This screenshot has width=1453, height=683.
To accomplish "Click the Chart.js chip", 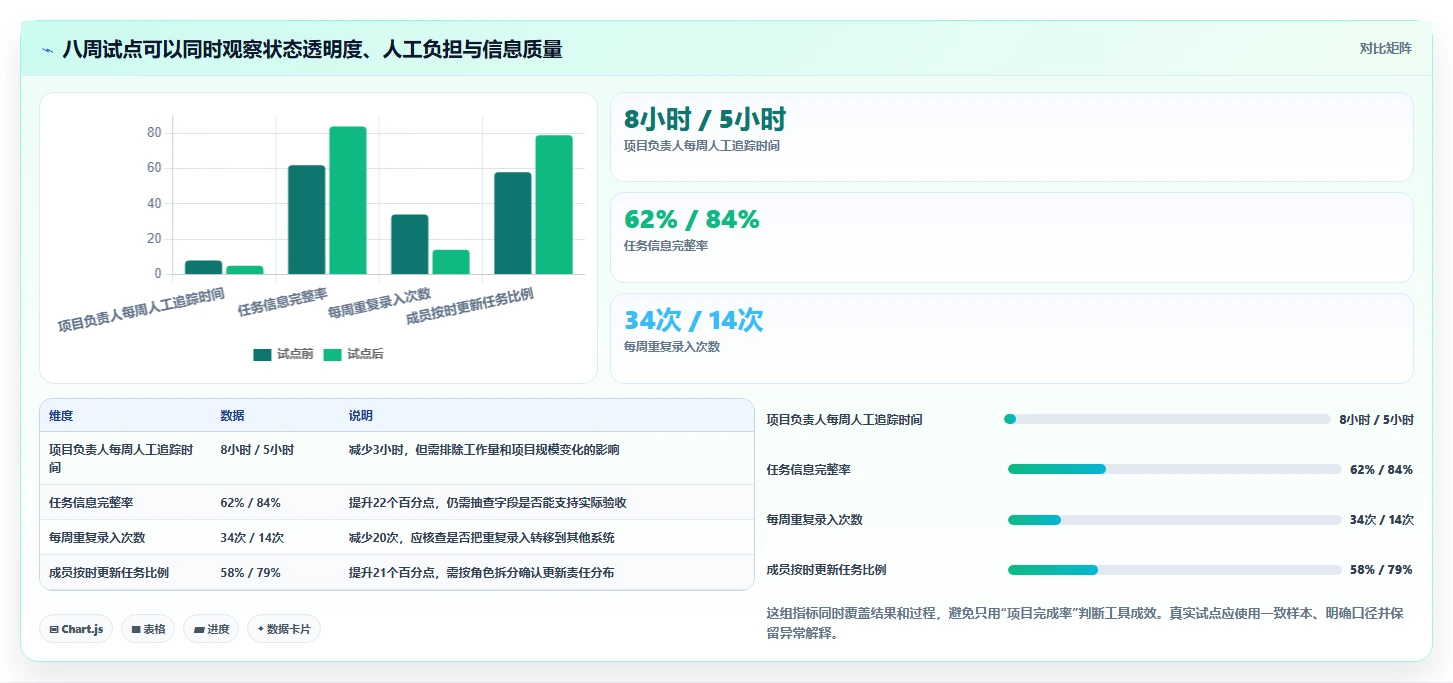I will (76, 629).
